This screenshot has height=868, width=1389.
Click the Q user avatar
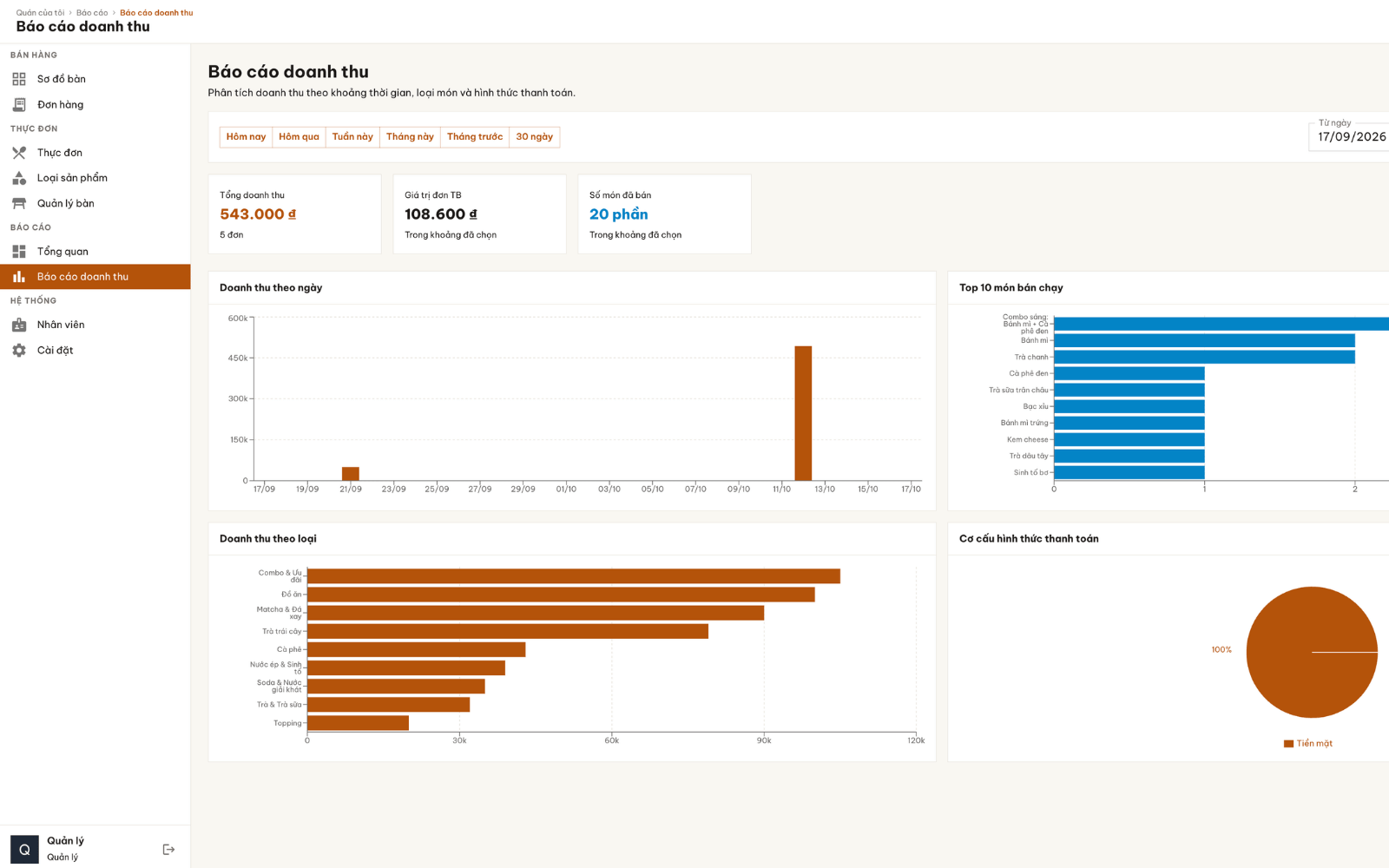click(24, 849)
